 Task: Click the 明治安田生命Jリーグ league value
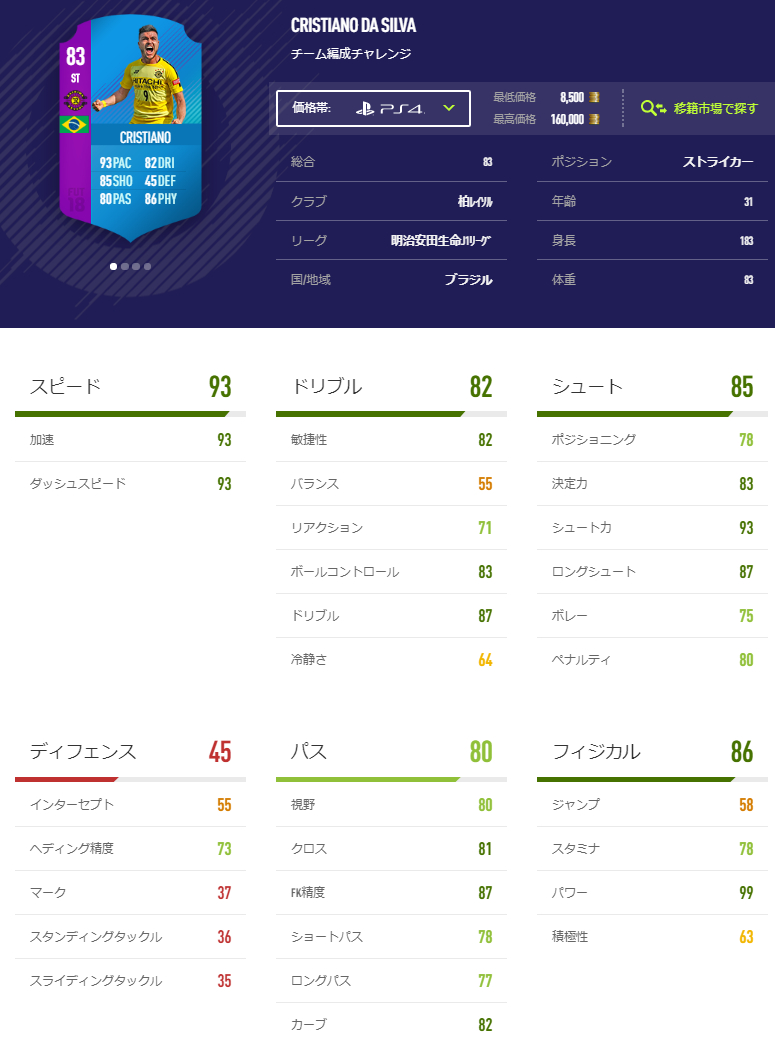click(x=441, y=240)
